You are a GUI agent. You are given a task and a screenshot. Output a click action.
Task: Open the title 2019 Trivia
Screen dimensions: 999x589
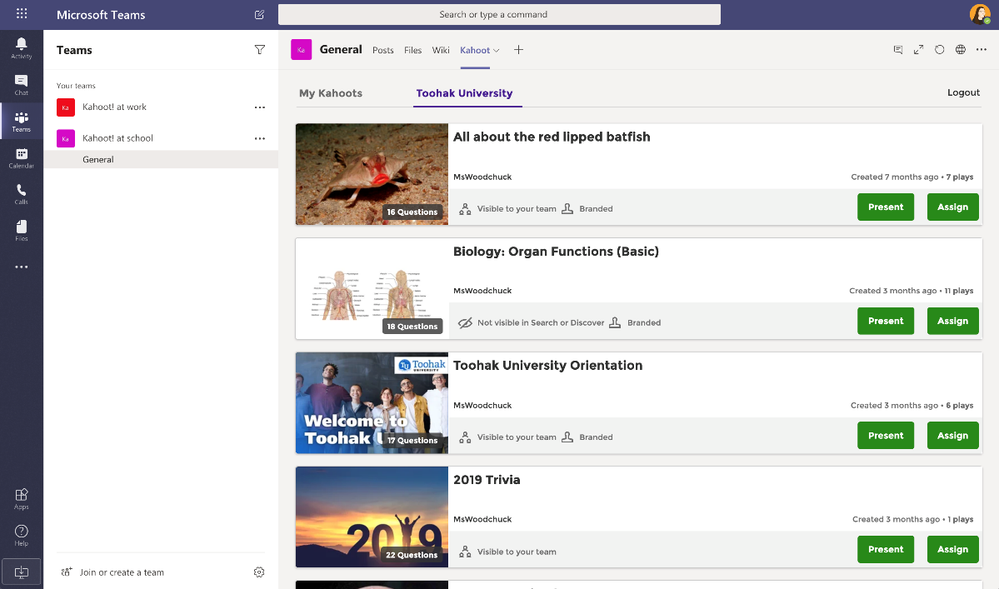click(x=487, y=480)
